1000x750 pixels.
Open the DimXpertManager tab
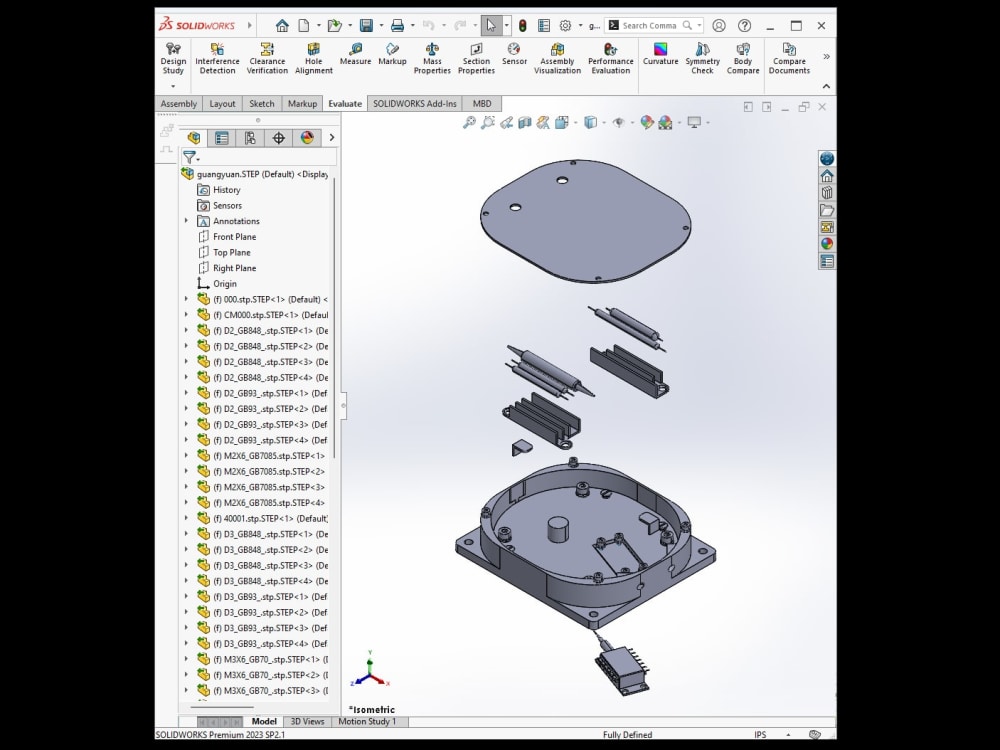pyautogui.click(x=279, y=138)
